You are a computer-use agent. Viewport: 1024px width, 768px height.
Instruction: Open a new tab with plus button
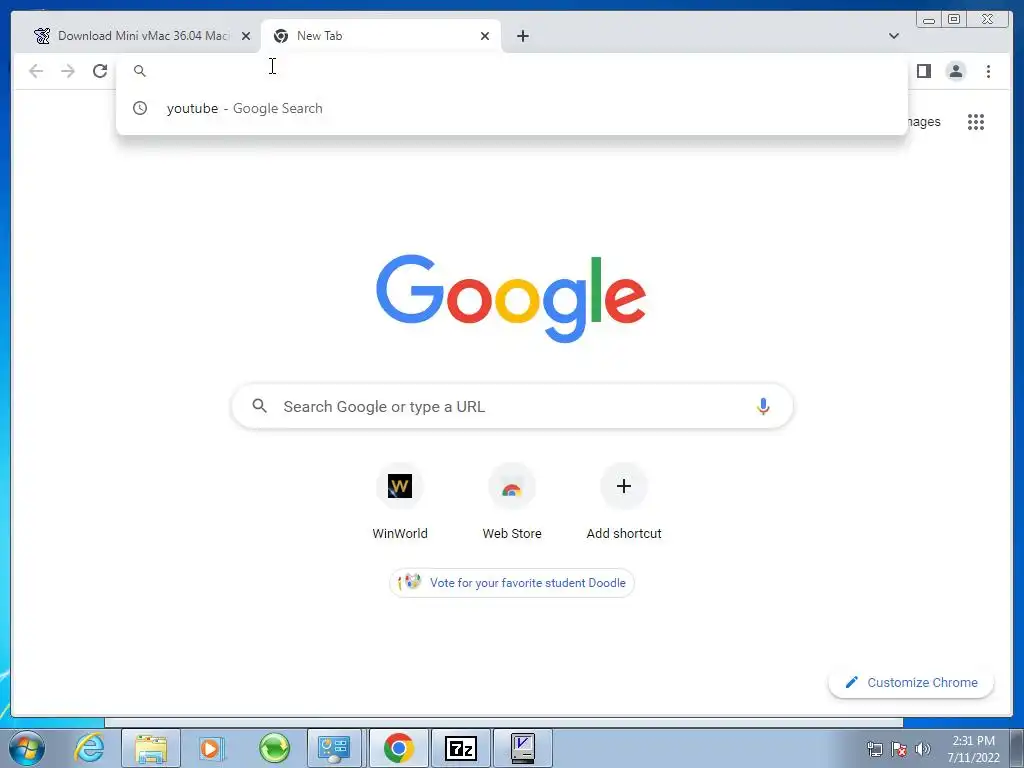(522, 36)
